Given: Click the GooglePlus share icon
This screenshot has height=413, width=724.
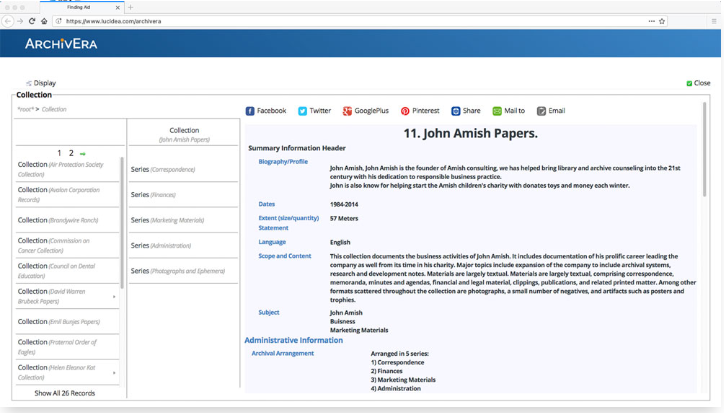Looking at the screenshot, I should click(347, 111).
